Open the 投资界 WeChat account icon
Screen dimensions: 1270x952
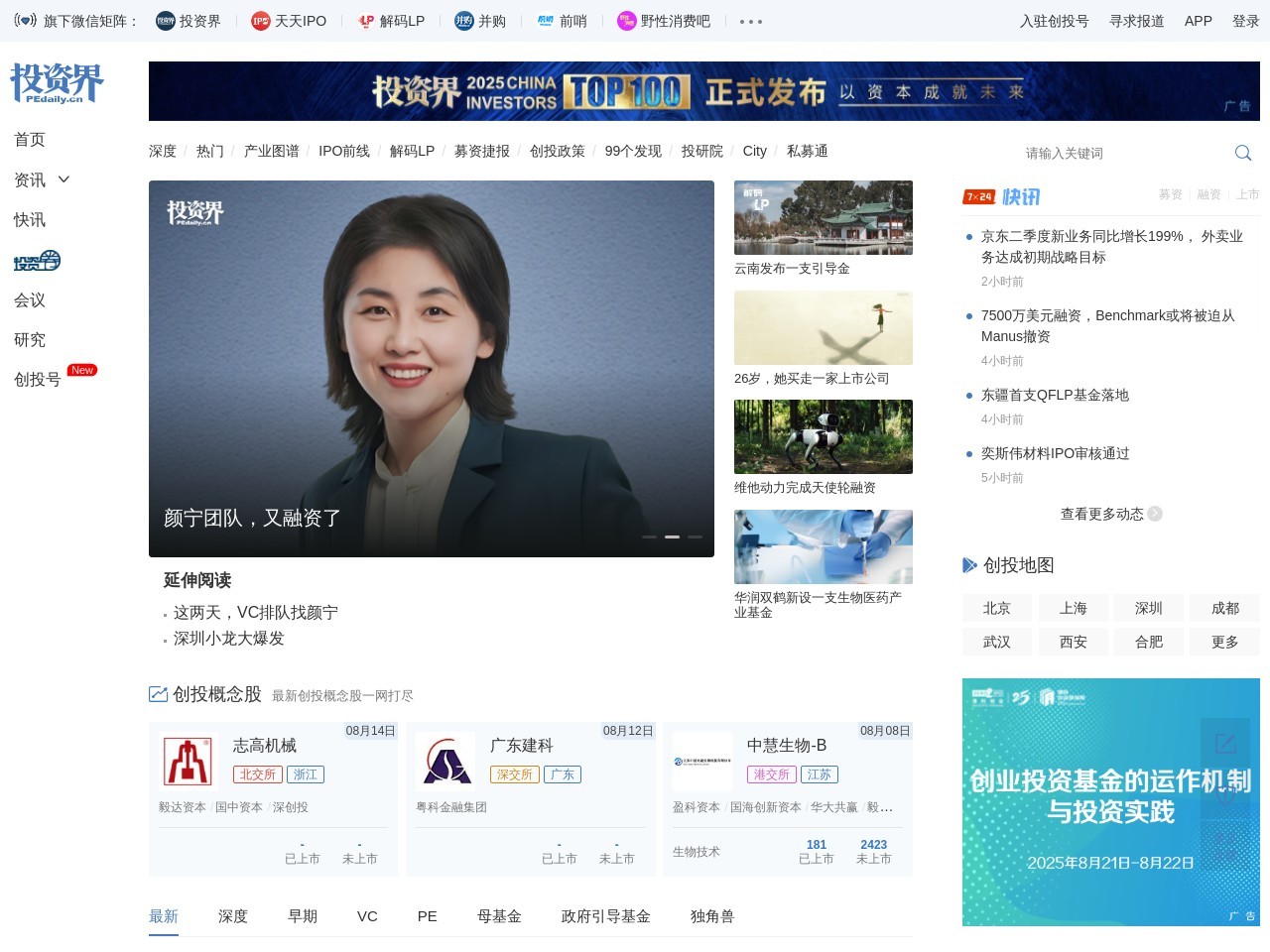click(x=166, y=21)
